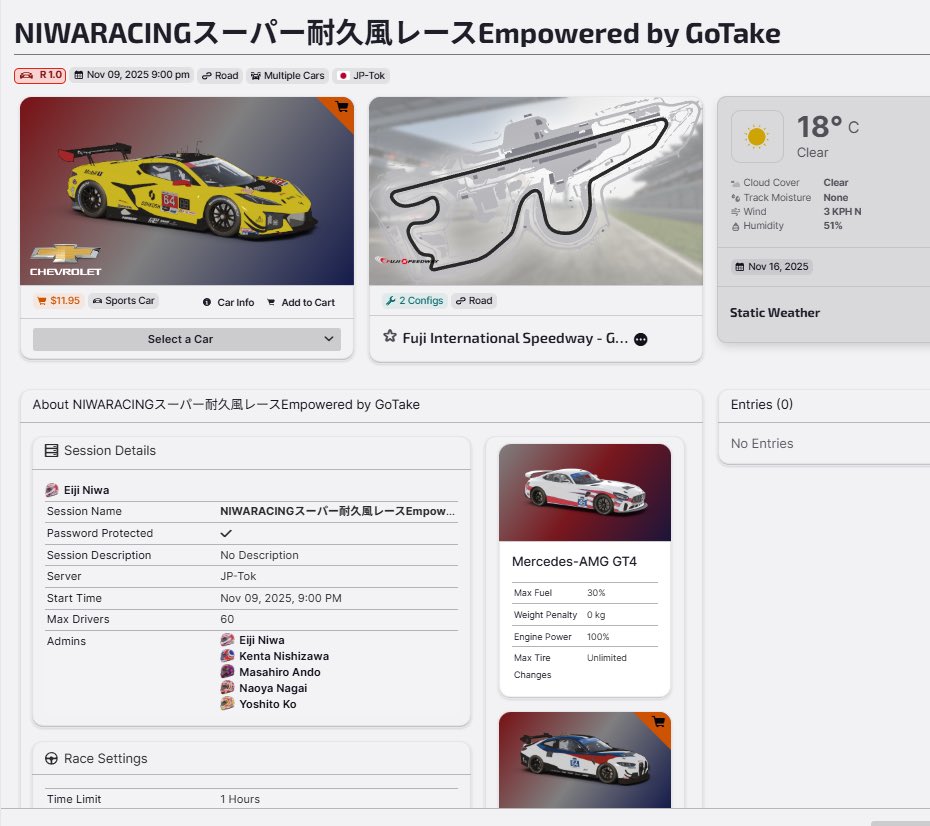Image resolution: width=930 pixels, height=826 pixels.
Task: Click admin Yoshito Ko
Action: 268,704
